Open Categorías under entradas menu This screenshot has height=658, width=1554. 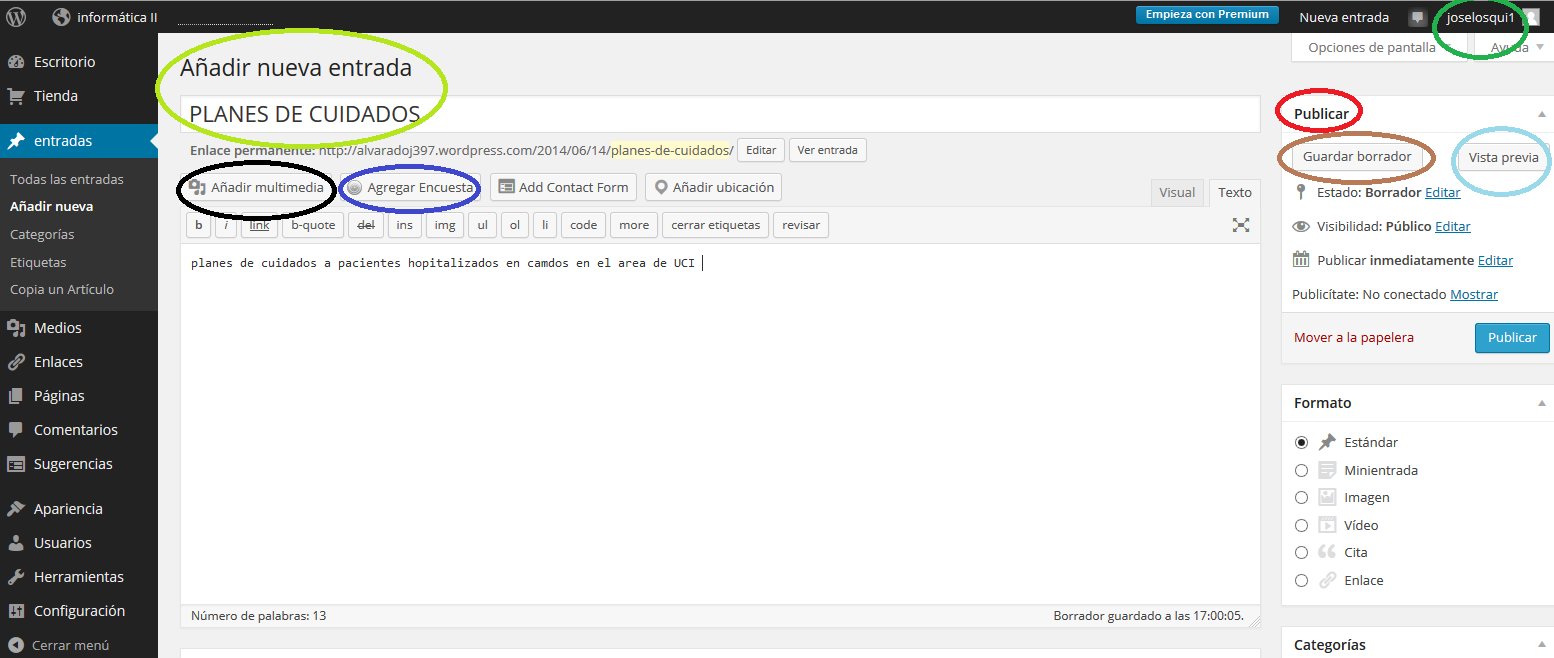click(x=42, y=234)
